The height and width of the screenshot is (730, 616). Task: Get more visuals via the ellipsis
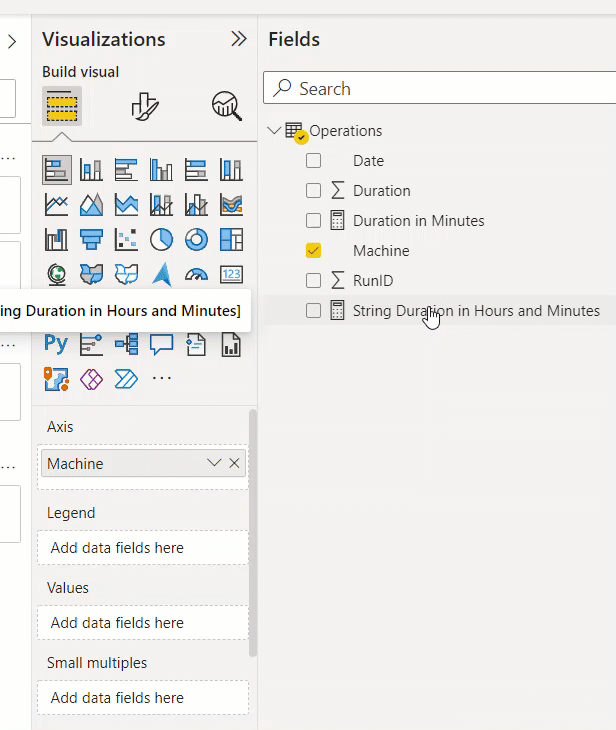(162, 378)
